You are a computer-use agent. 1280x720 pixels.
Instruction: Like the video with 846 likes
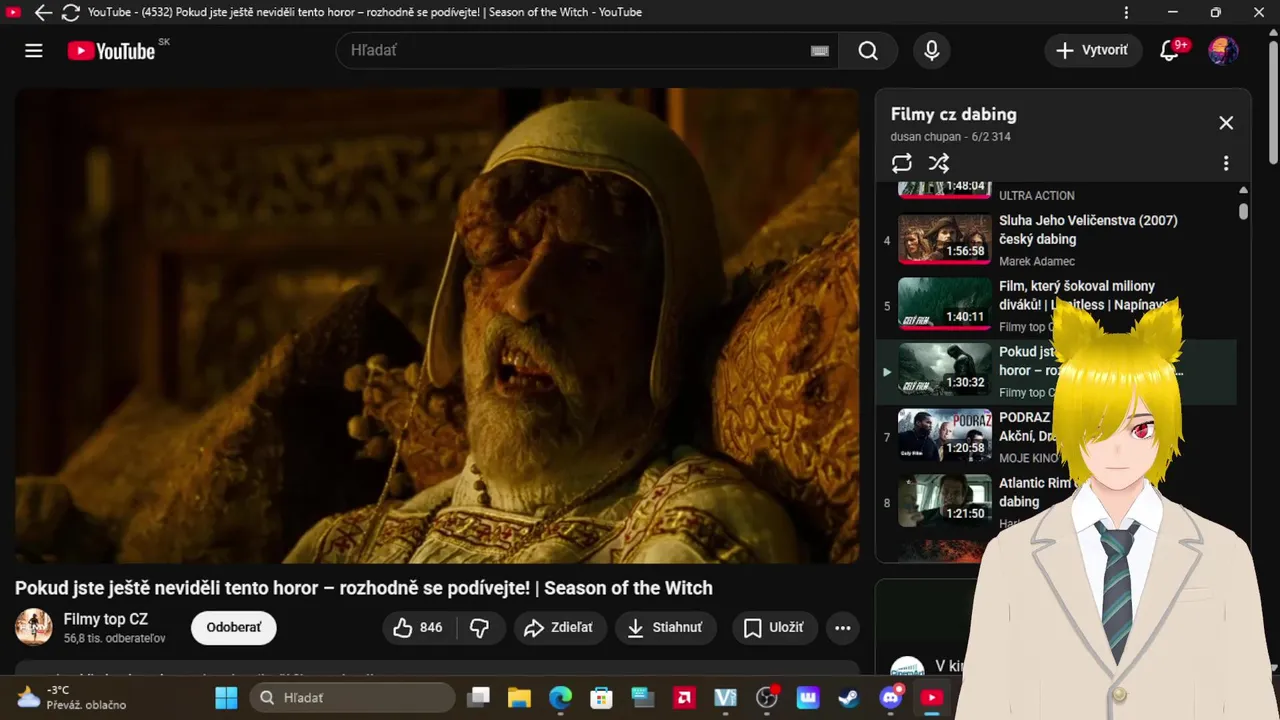(419, 628)
